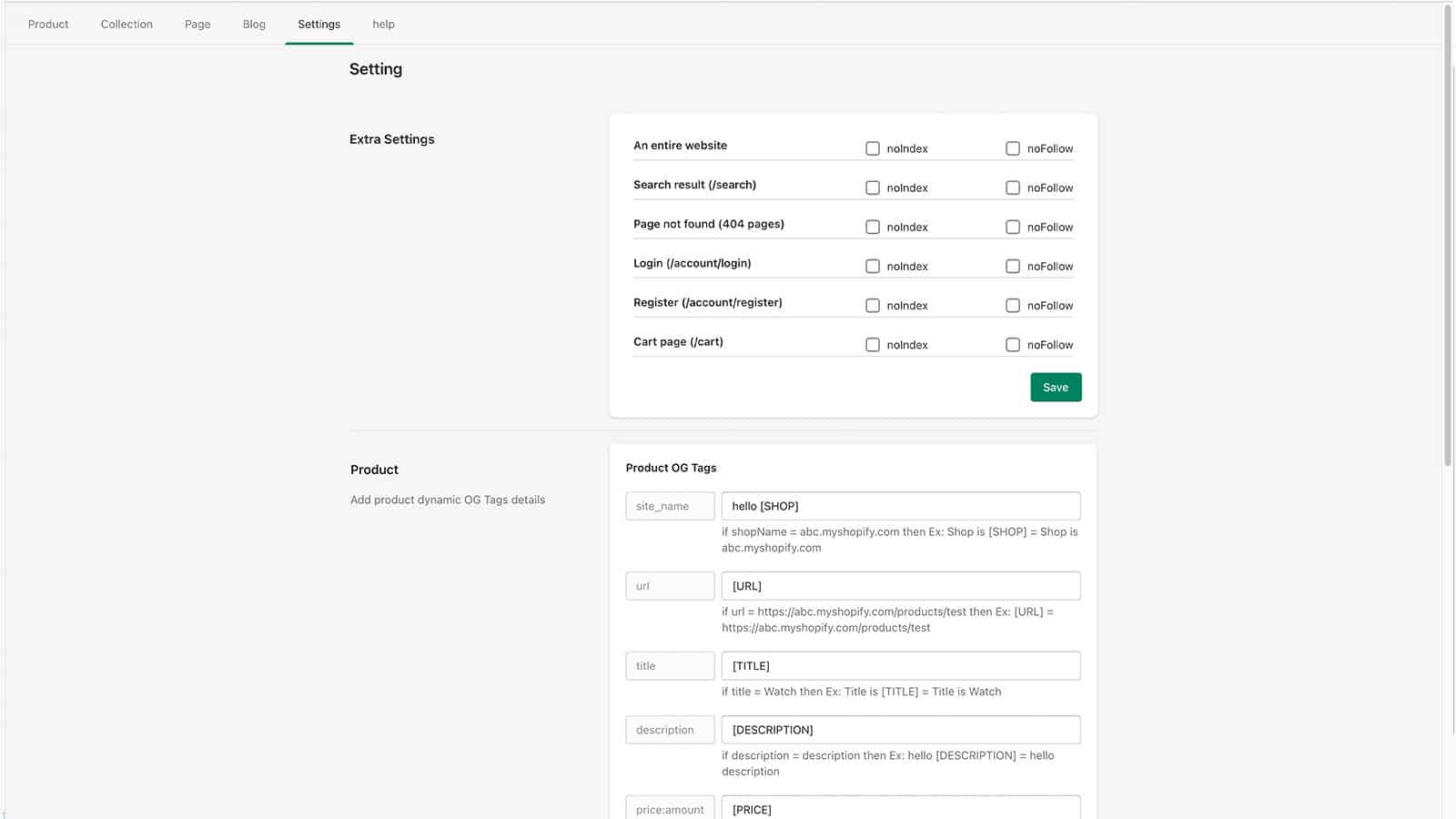1456x819 pixels.
Task: Enable noIndex for An entire website
Action: pyautogui.click(x=873, y=148)
